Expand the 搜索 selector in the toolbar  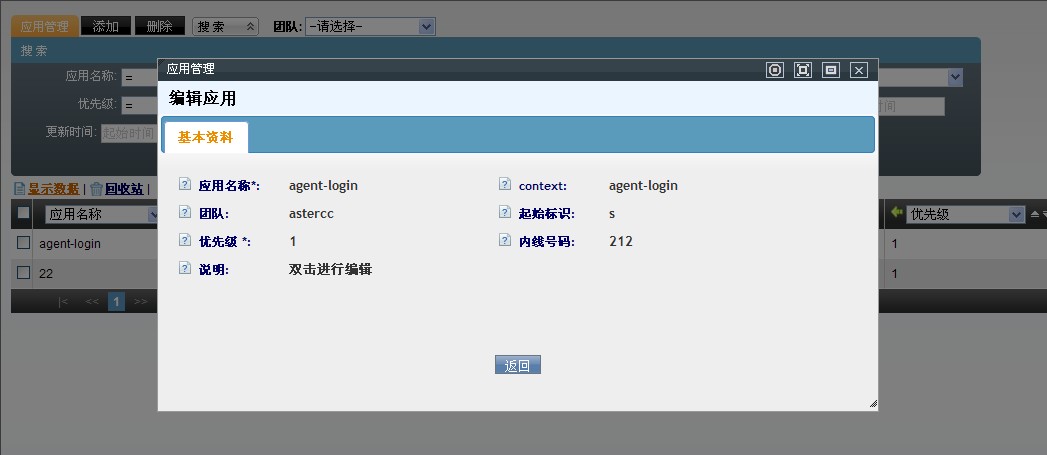pos(225,27)
